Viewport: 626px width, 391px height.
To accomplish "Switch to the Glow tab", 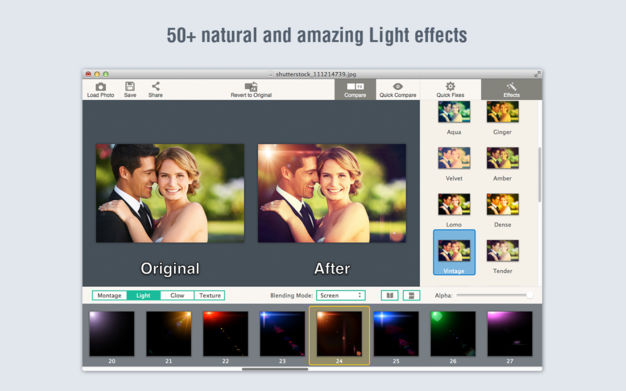I will click(x=177, y=295).
